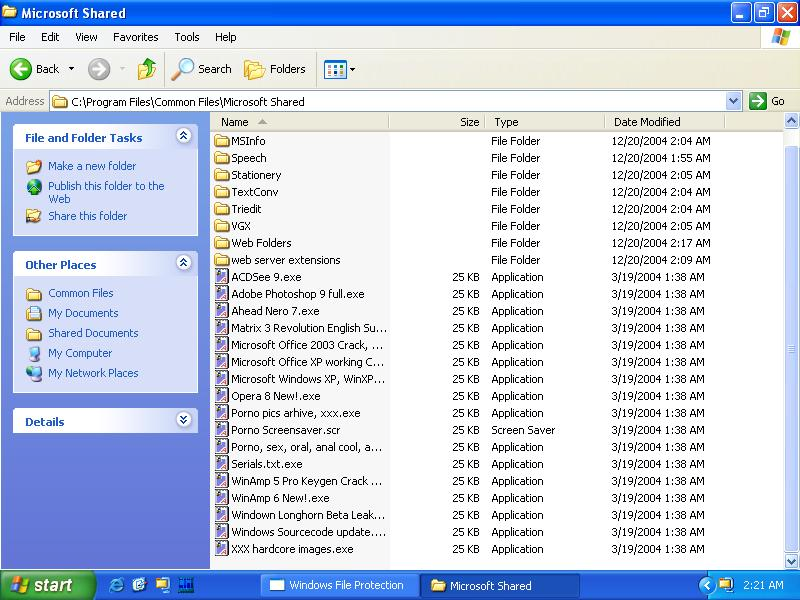Open the File menu
This screenshot has width=800, height=600.
[x=17, y=37]
